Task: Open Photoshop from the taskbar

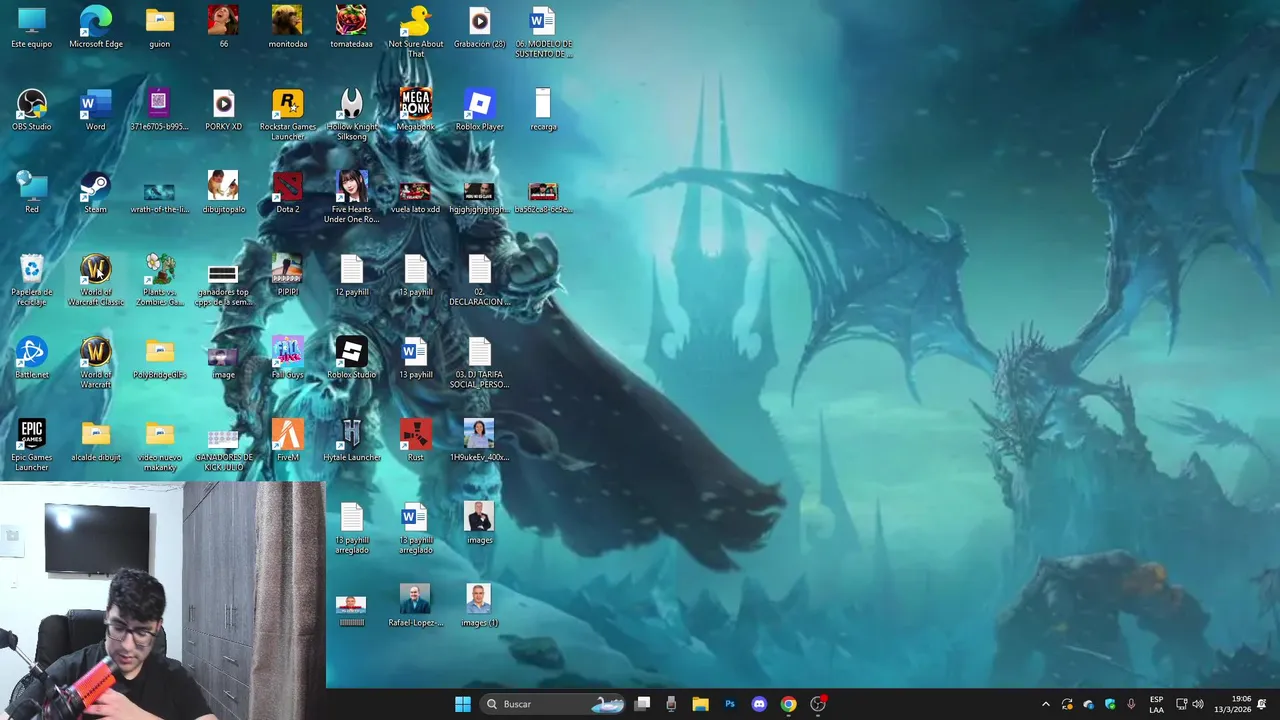Action: pos(730,704)
